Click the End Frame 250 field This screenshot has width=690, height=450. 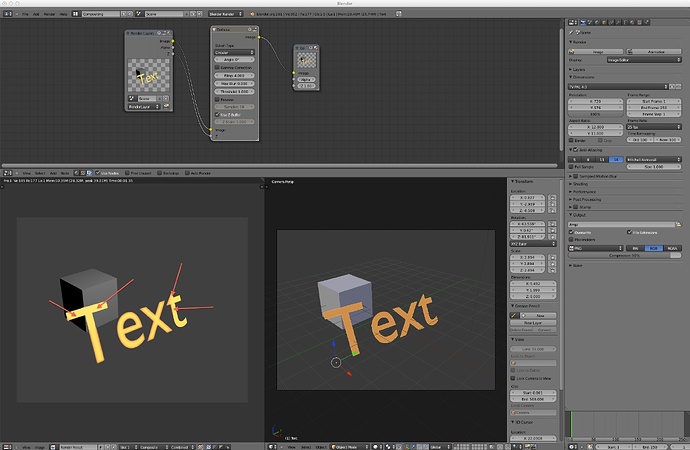point(653,108)
